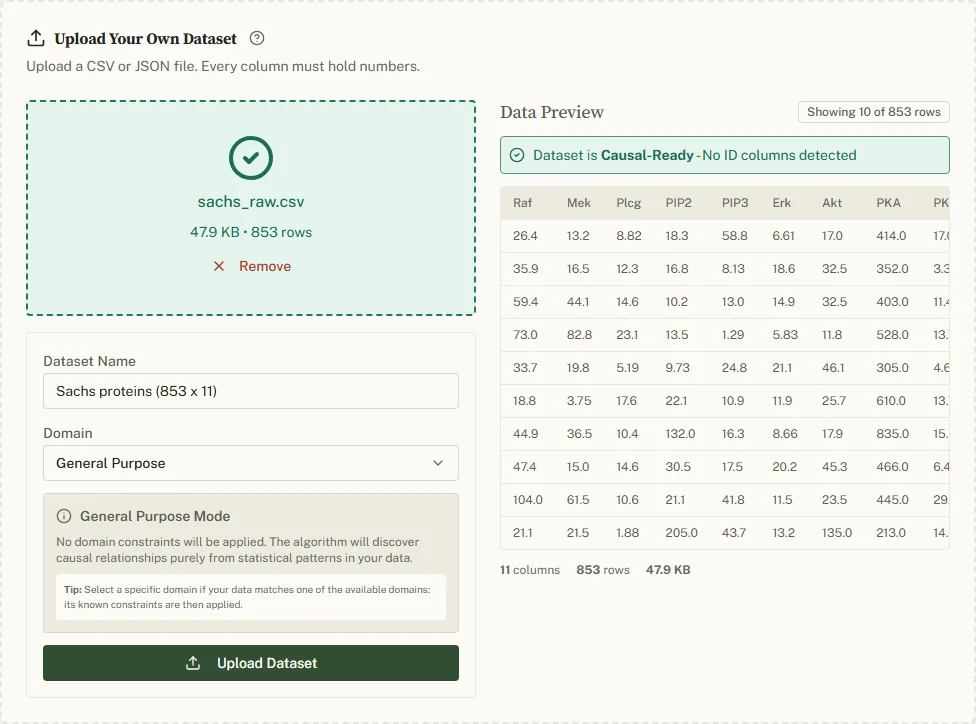Select the Akt column header
Viewport: 976px width, 724px height.
click(832, 203)
